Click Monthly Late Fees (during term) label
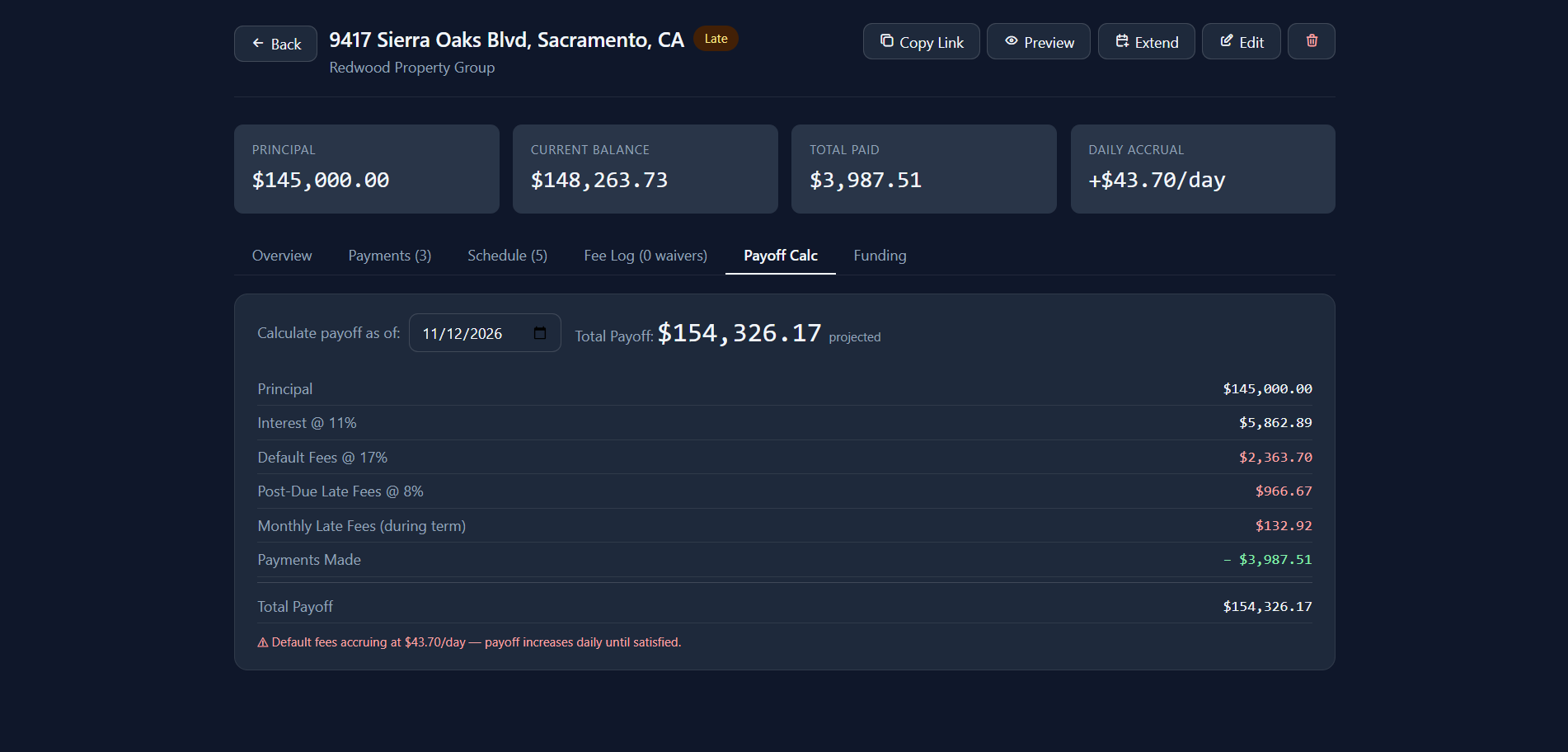Viewport: 1568px width, 752px height. pyautogui.click(x=362, y=526)
